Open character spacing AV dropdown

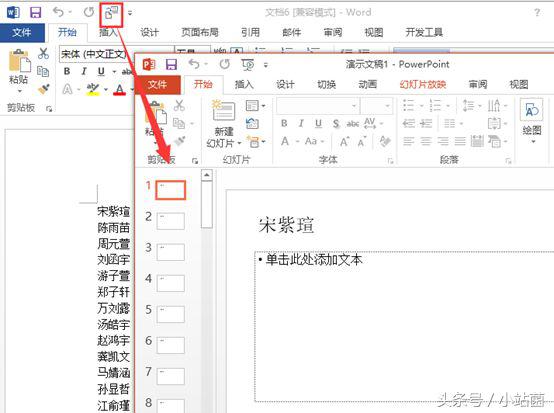coord(373,123)
